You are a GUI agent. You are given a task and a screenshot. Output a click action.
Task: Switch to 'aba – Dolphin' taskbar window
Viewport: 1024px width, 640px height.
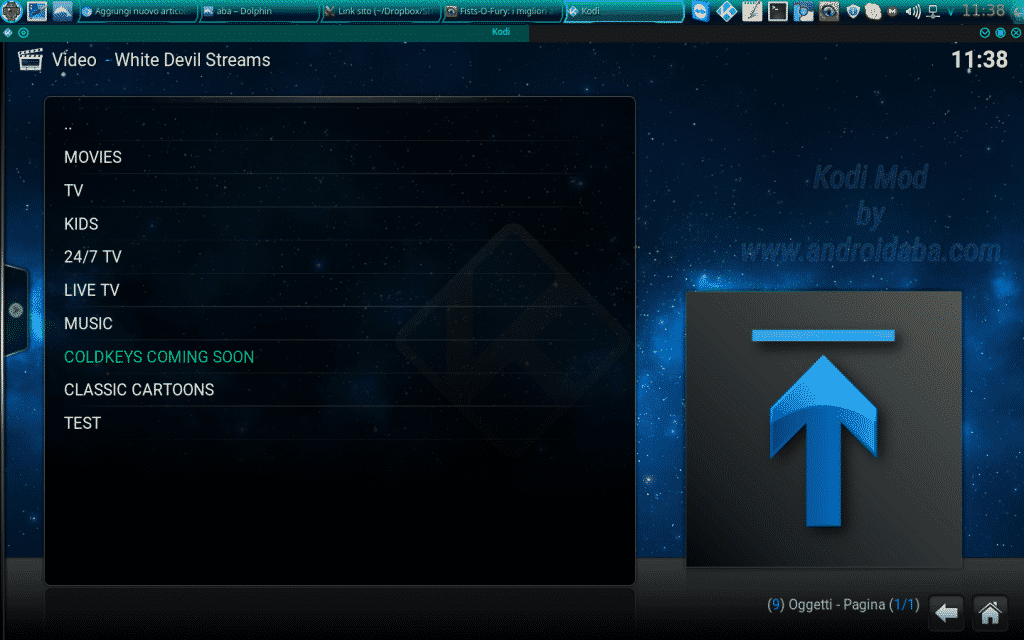click(x=259, y=11)
